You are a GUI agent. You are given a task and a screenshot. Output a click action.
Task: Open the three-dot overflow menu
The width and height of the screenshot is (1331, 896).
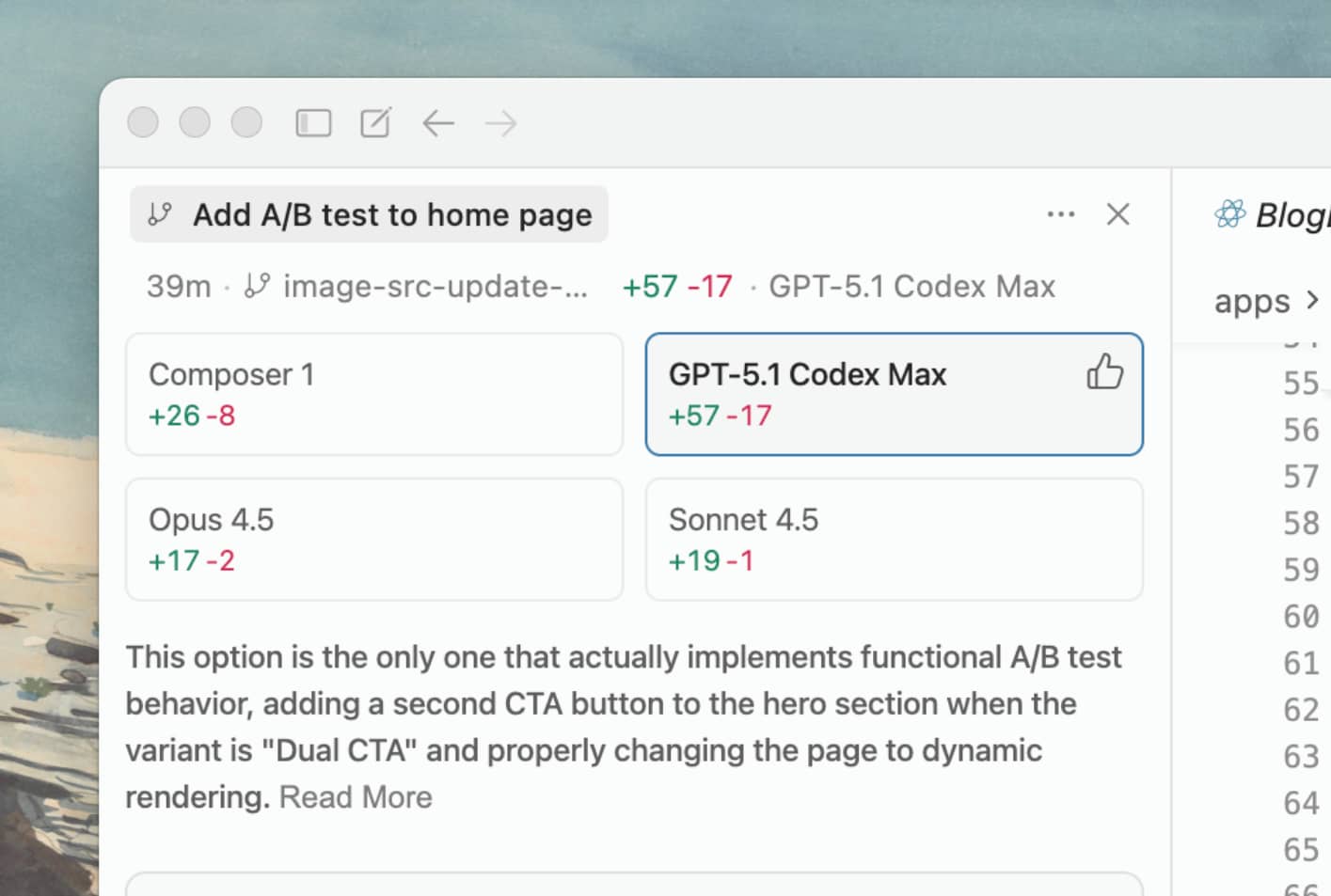coord(1061,214)
